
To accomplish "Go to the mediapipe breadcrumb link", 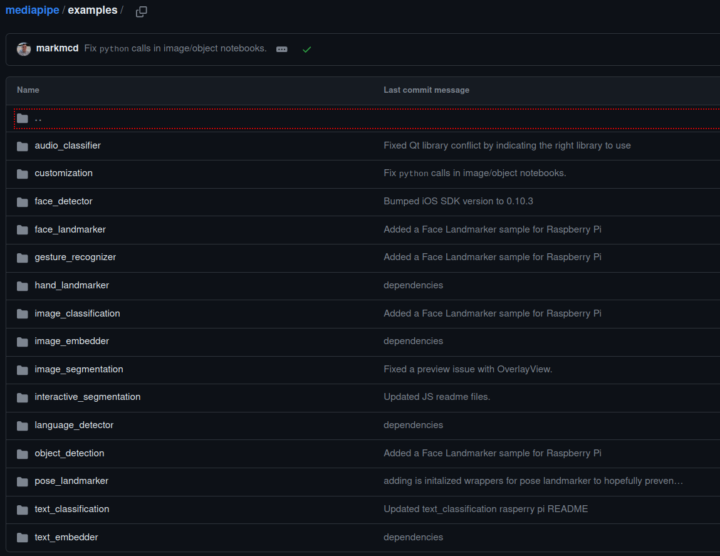I will coord(32,10).
